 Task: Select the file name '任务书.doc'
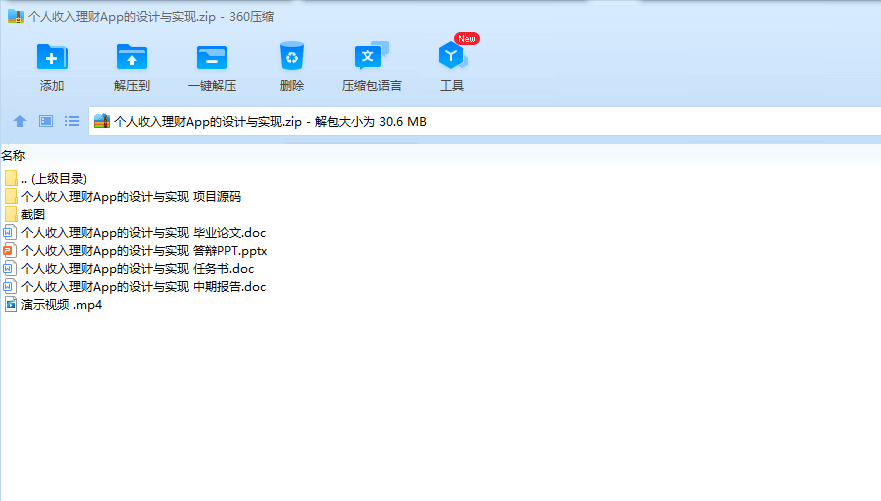(x=138, y=268)
